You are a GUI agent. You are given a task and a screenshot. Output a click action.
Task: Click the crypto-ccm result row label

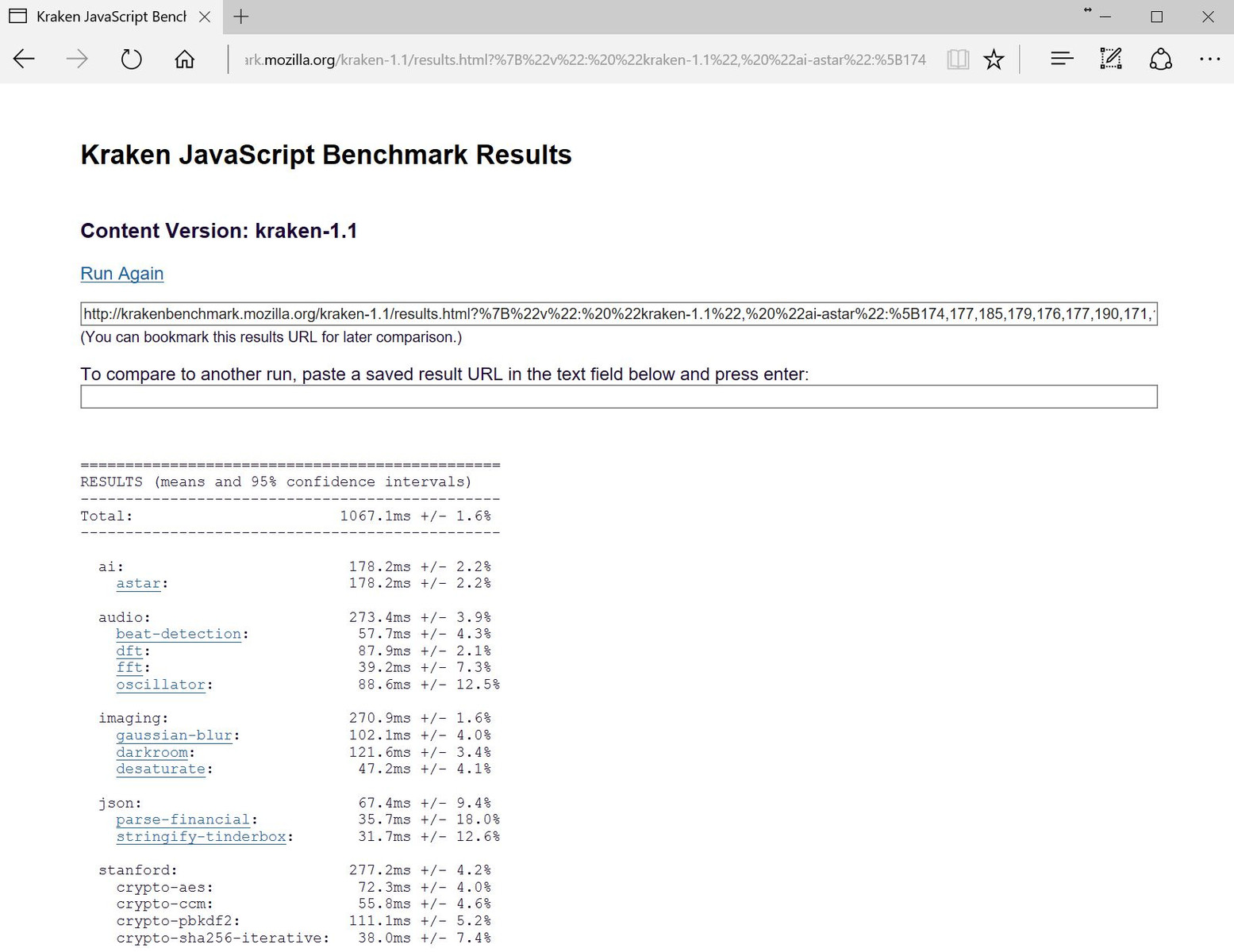point(165,904)
